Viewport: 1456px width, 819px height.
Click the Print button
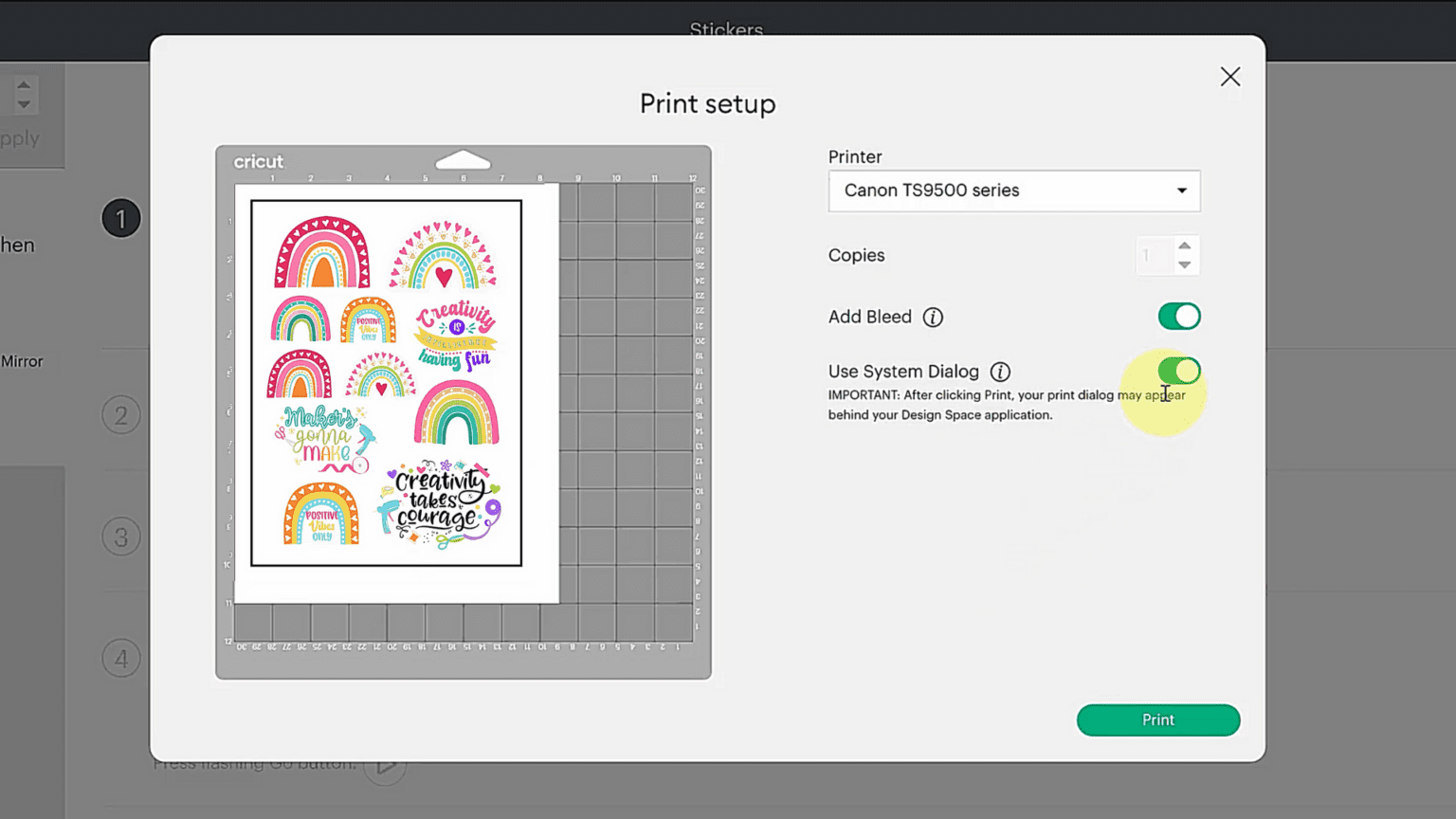(x=1157, y=720)
